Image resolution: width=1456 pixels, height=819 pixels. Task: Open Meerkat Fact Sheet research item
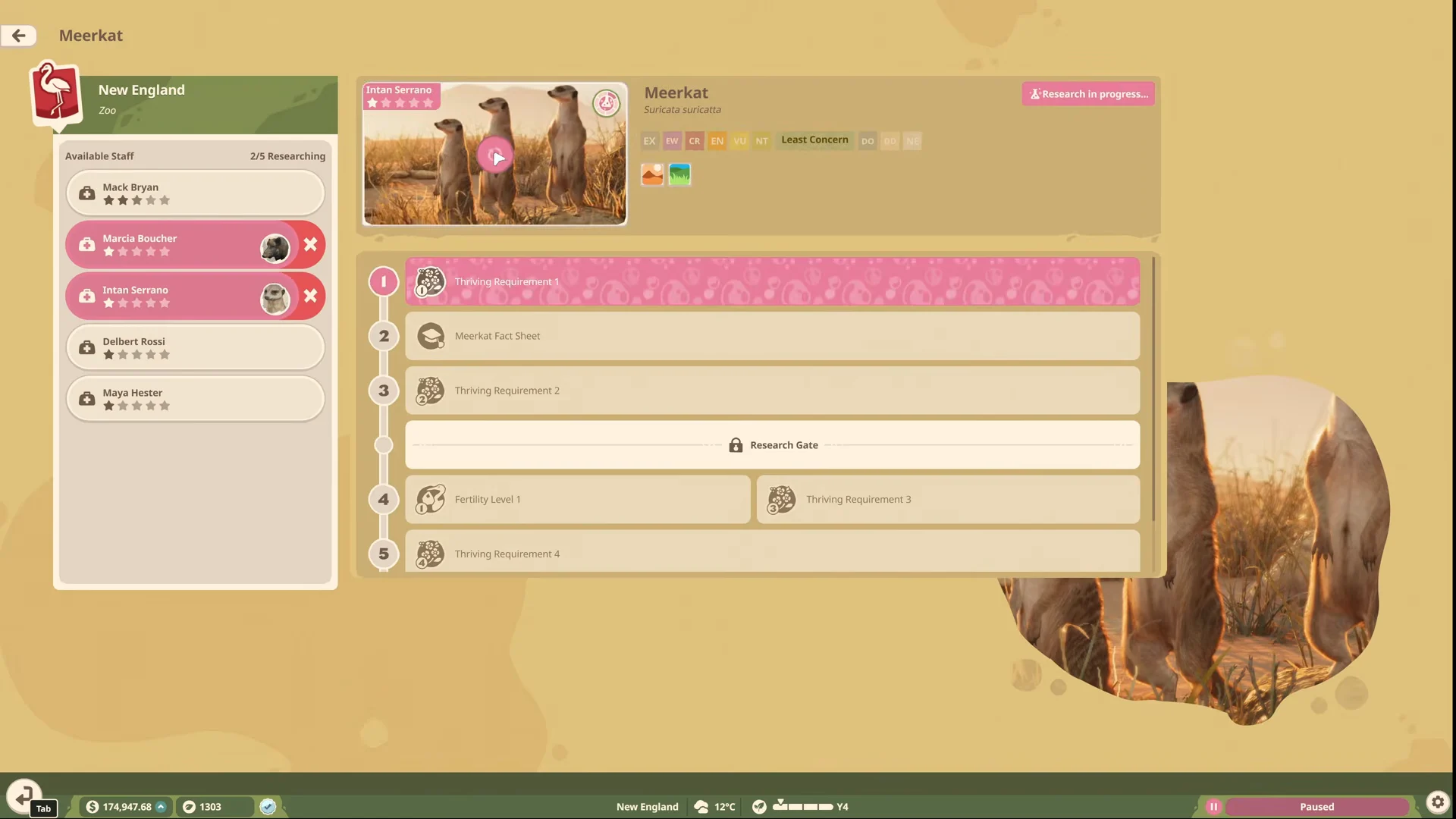tap(772, 336)
